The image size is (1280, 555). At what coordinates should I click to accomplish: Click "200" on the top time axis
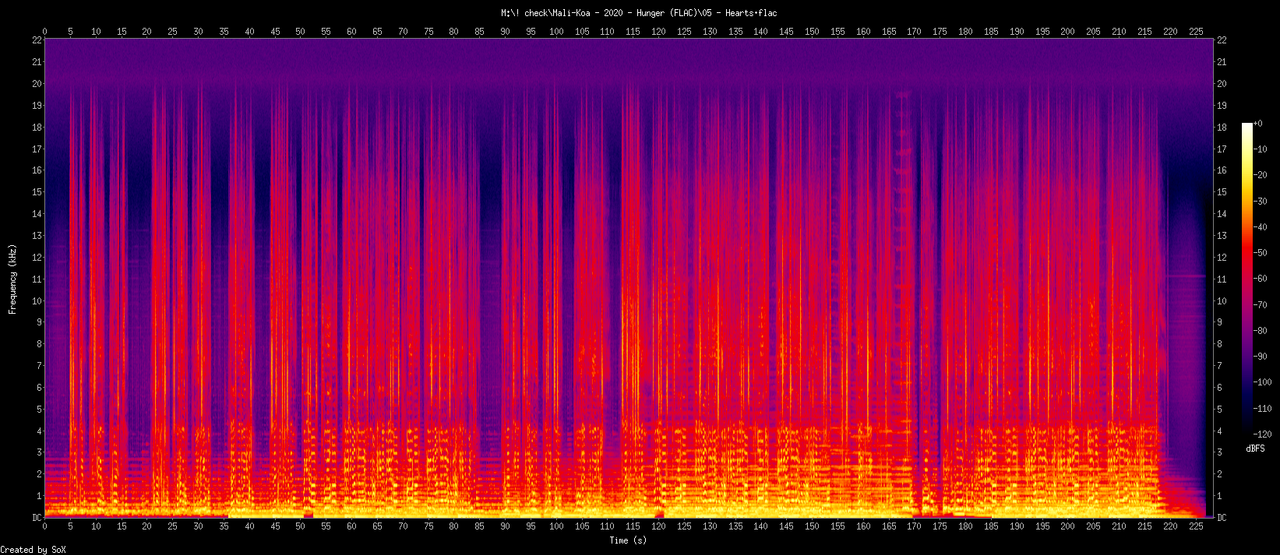[1068, 31]
